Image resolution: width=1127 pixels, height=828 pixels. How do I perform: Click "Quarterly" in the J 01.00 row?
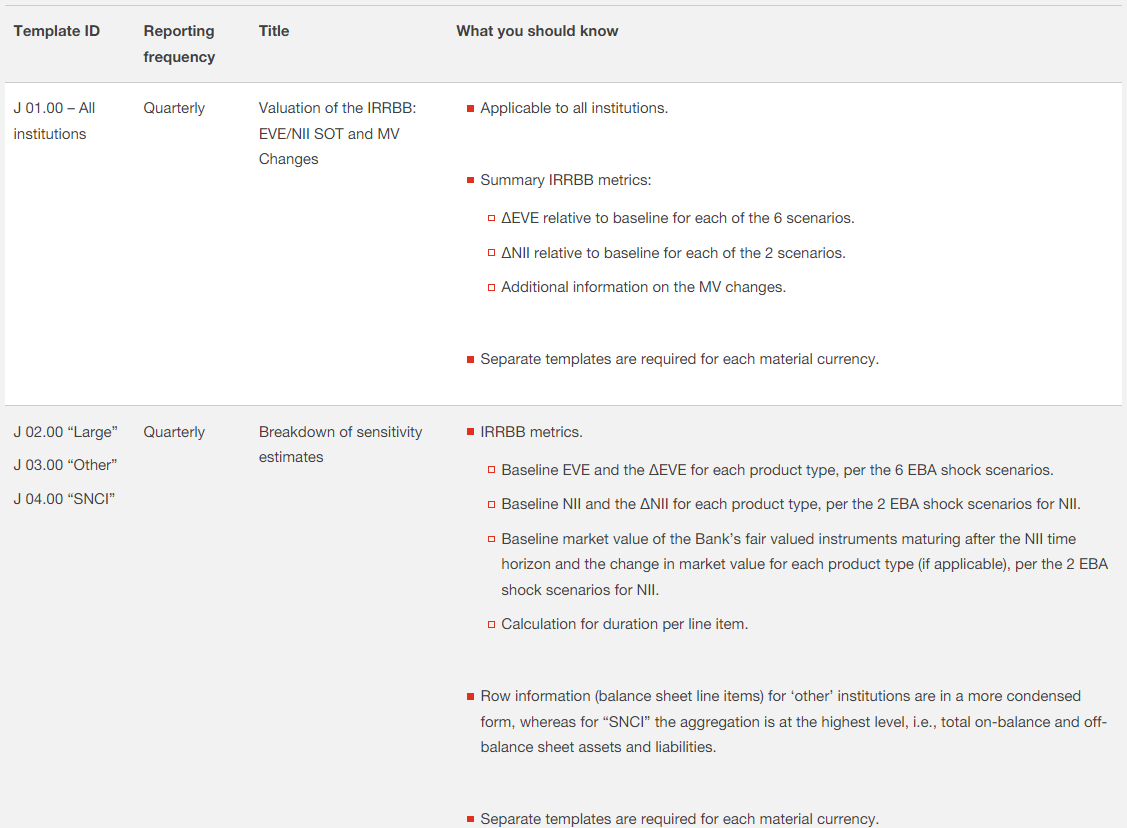coord(174,108)
